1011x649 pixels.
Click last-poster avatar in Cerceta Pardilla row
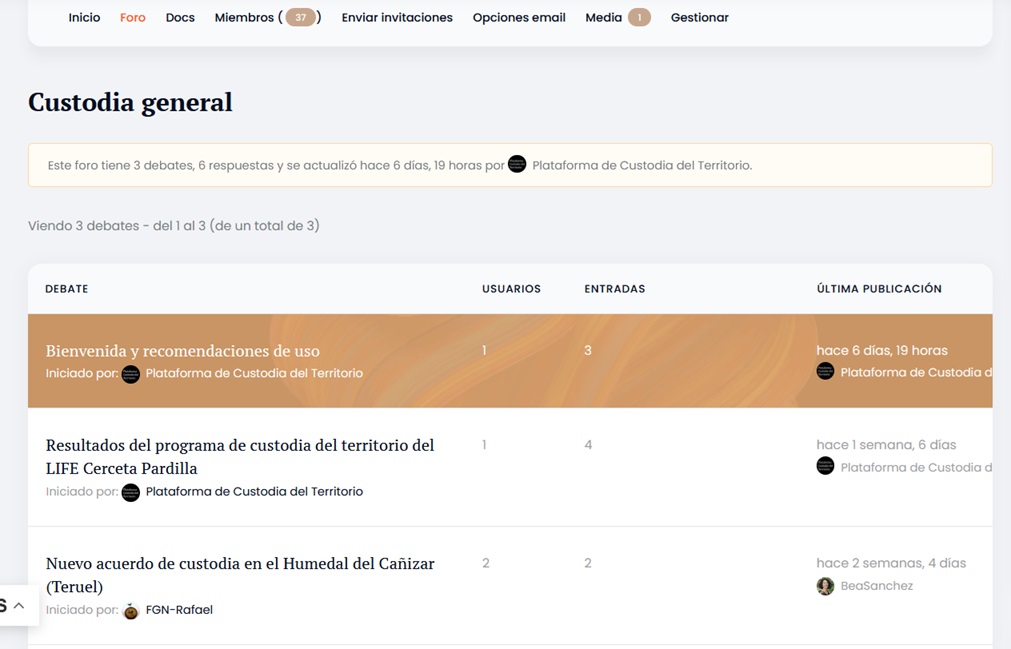coord(825,465)
